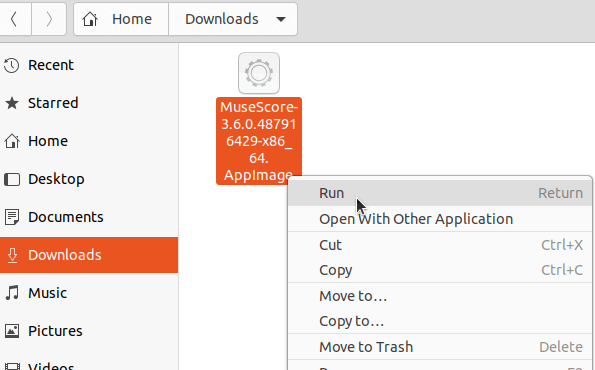Image resolution: width=595 pixels, height=370 pixels.
Task: Open the Downloads sidebar entry
Action: pyautogui.click(x=89, y=255)
